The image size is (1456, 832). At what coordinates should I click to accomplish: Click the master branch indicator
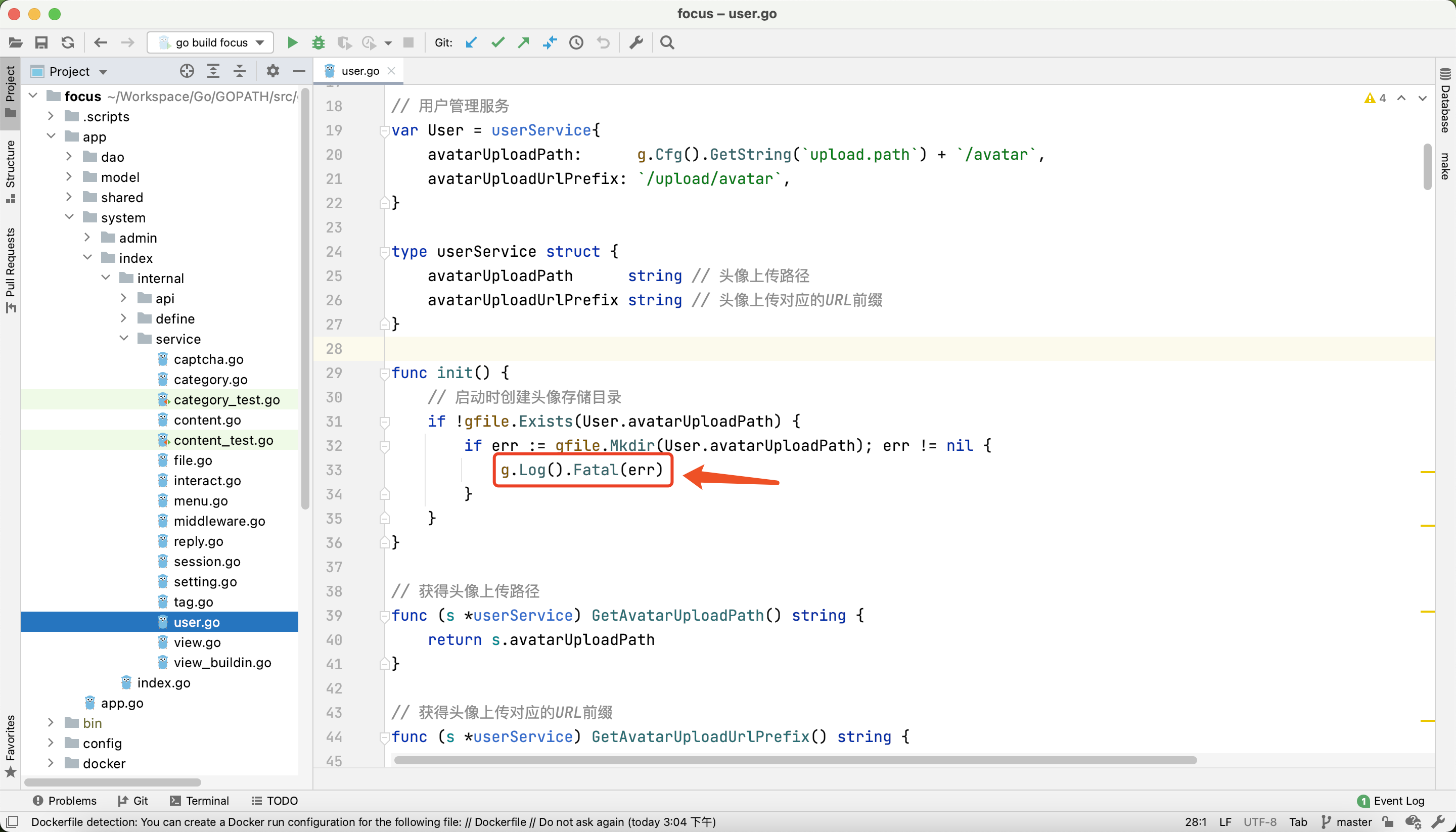[x=1347, y=822]
